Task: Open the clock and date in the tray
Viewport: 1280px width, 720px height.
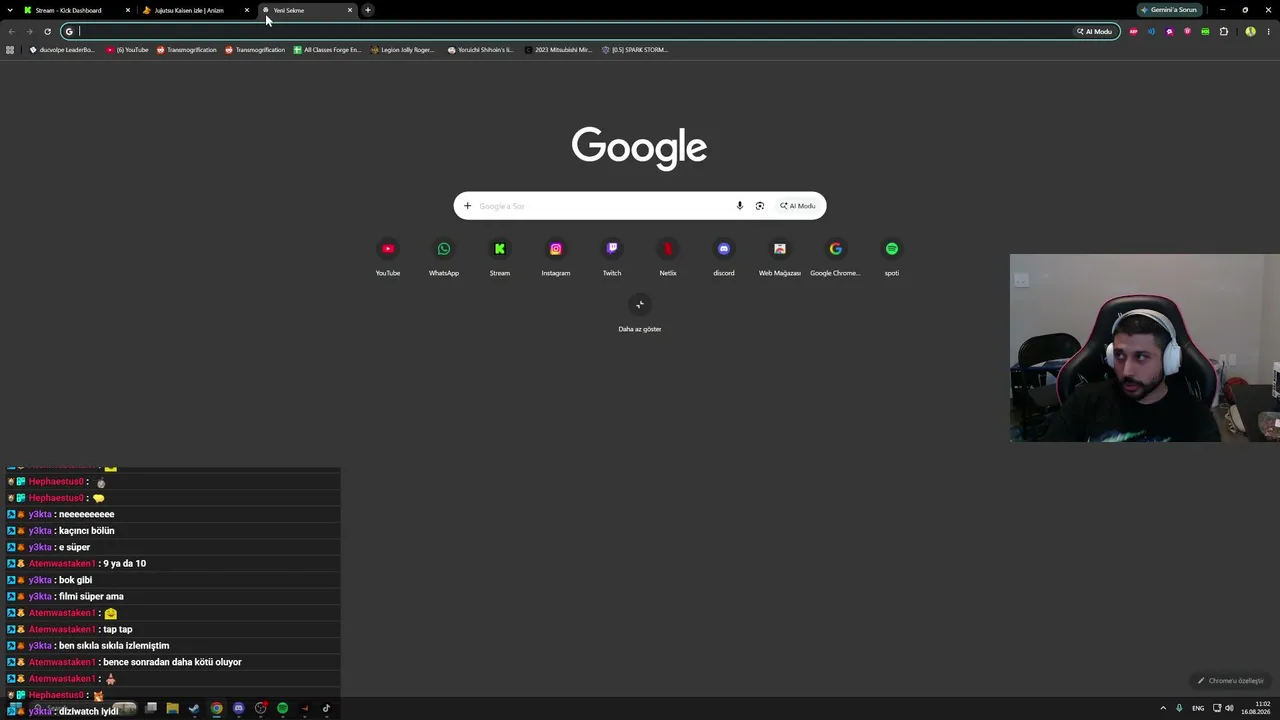Action: [1256, 708]
